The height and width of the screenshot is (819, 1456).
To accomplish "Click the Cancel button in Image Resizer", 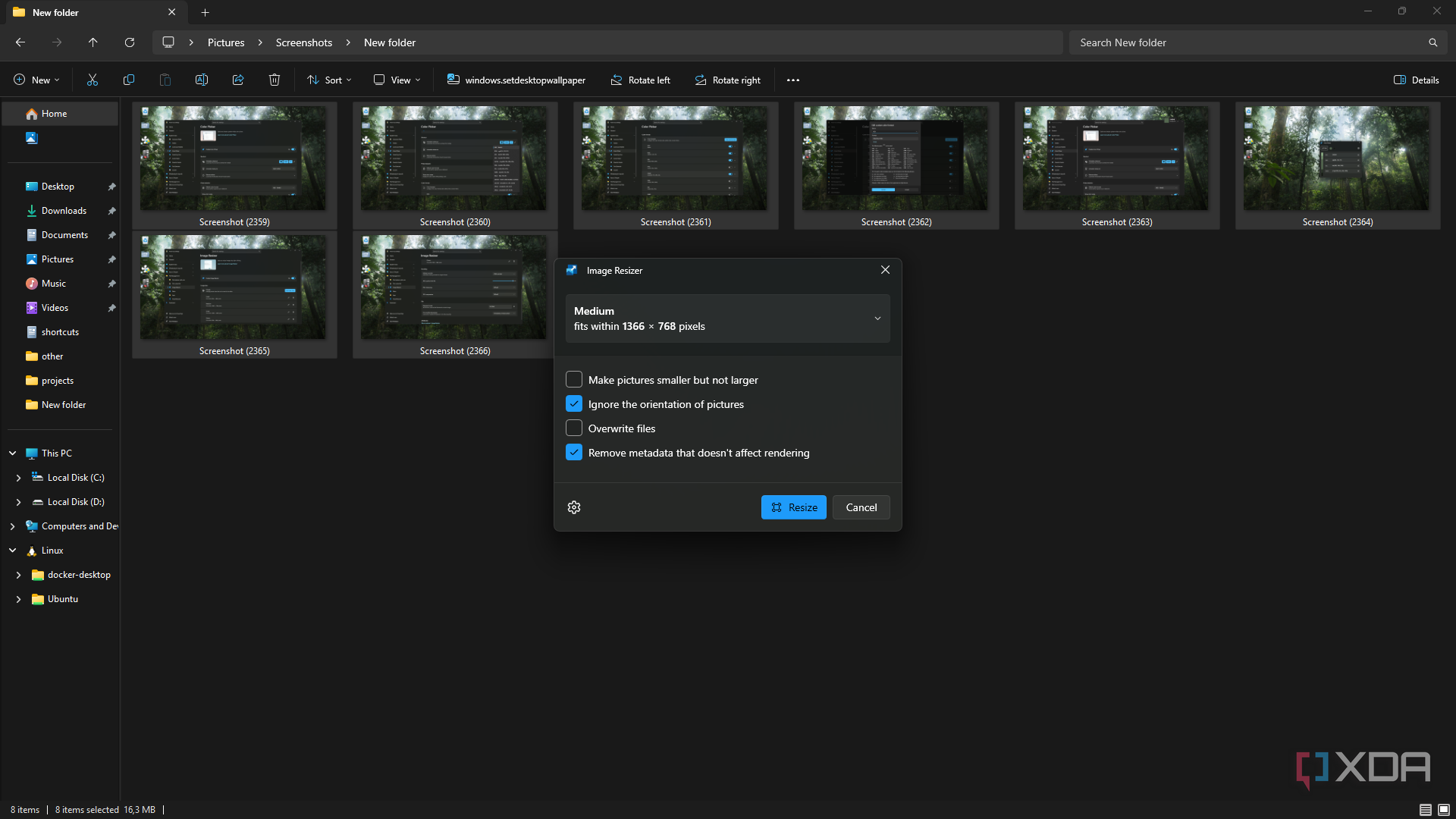I will [x=861, y=507].
